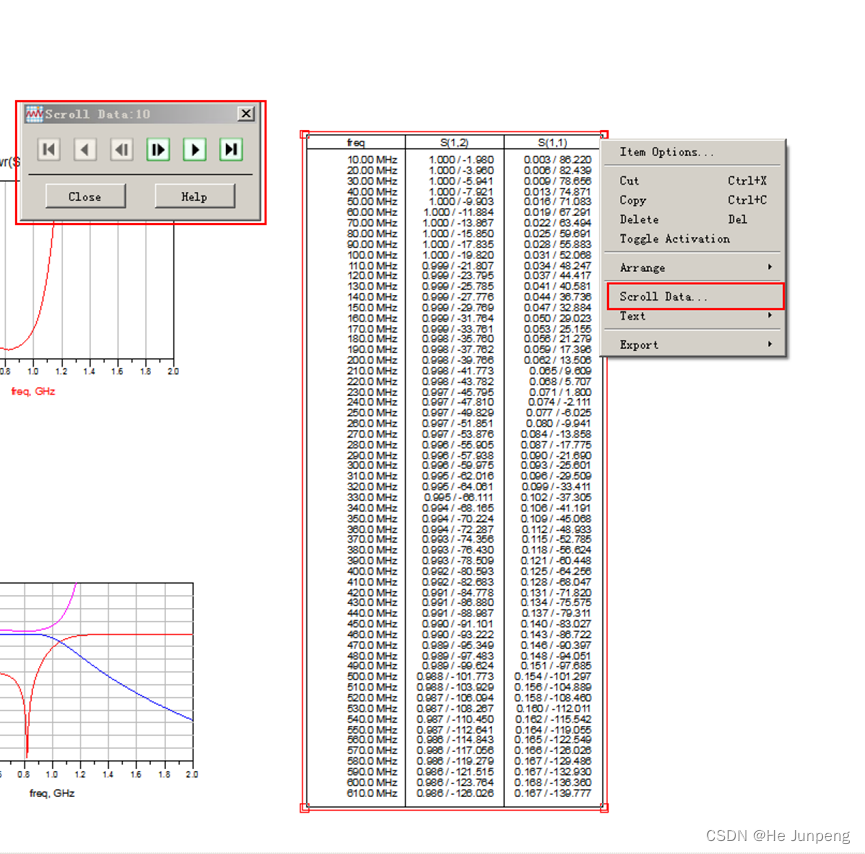
Task: Click the forward play icon in Scroll Data
Action: tap(194, 149)
